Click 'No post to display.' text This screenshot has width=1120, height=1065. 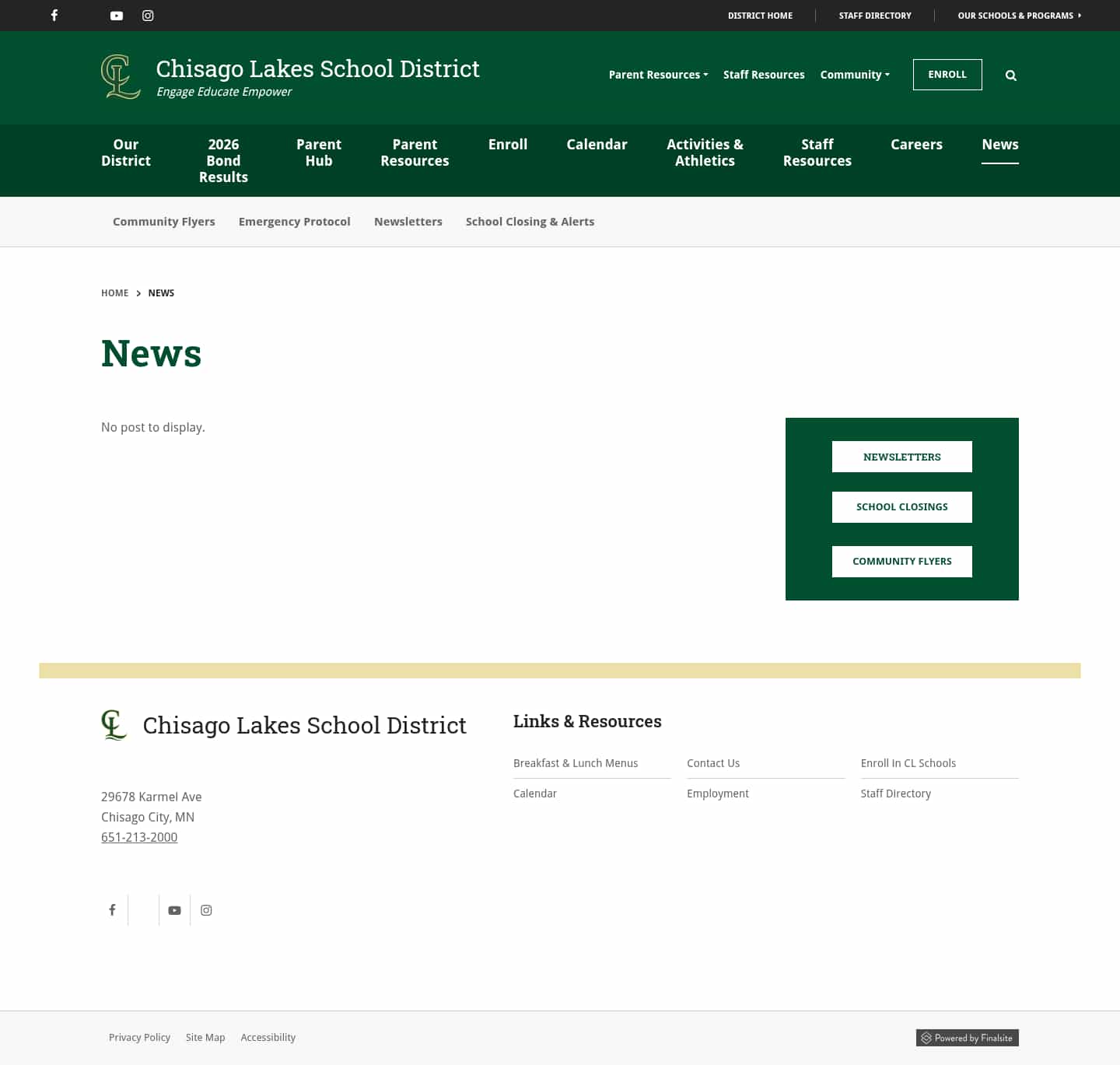coord(153,427)
